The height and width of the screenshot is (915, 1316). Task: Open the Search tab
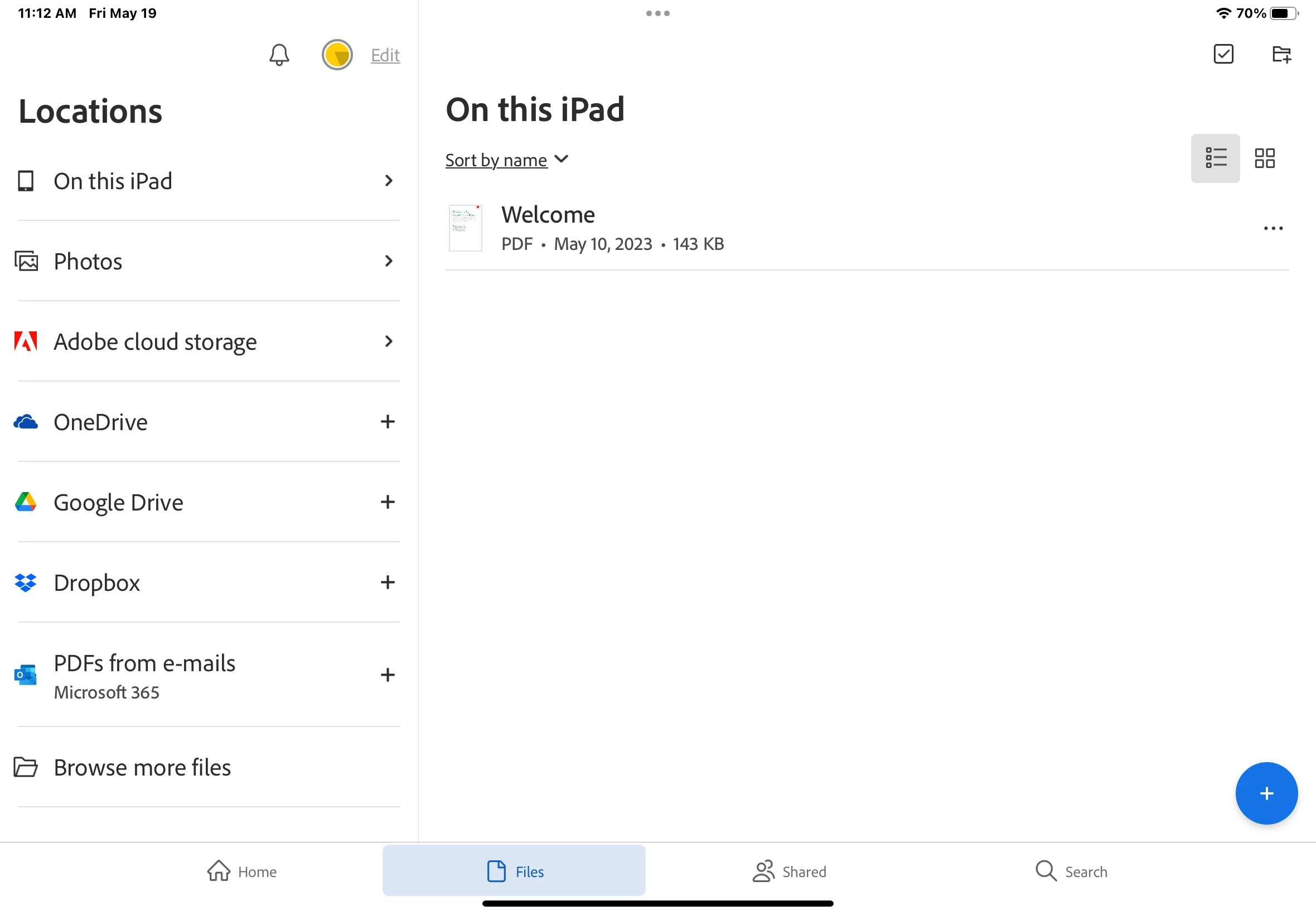1071,871
